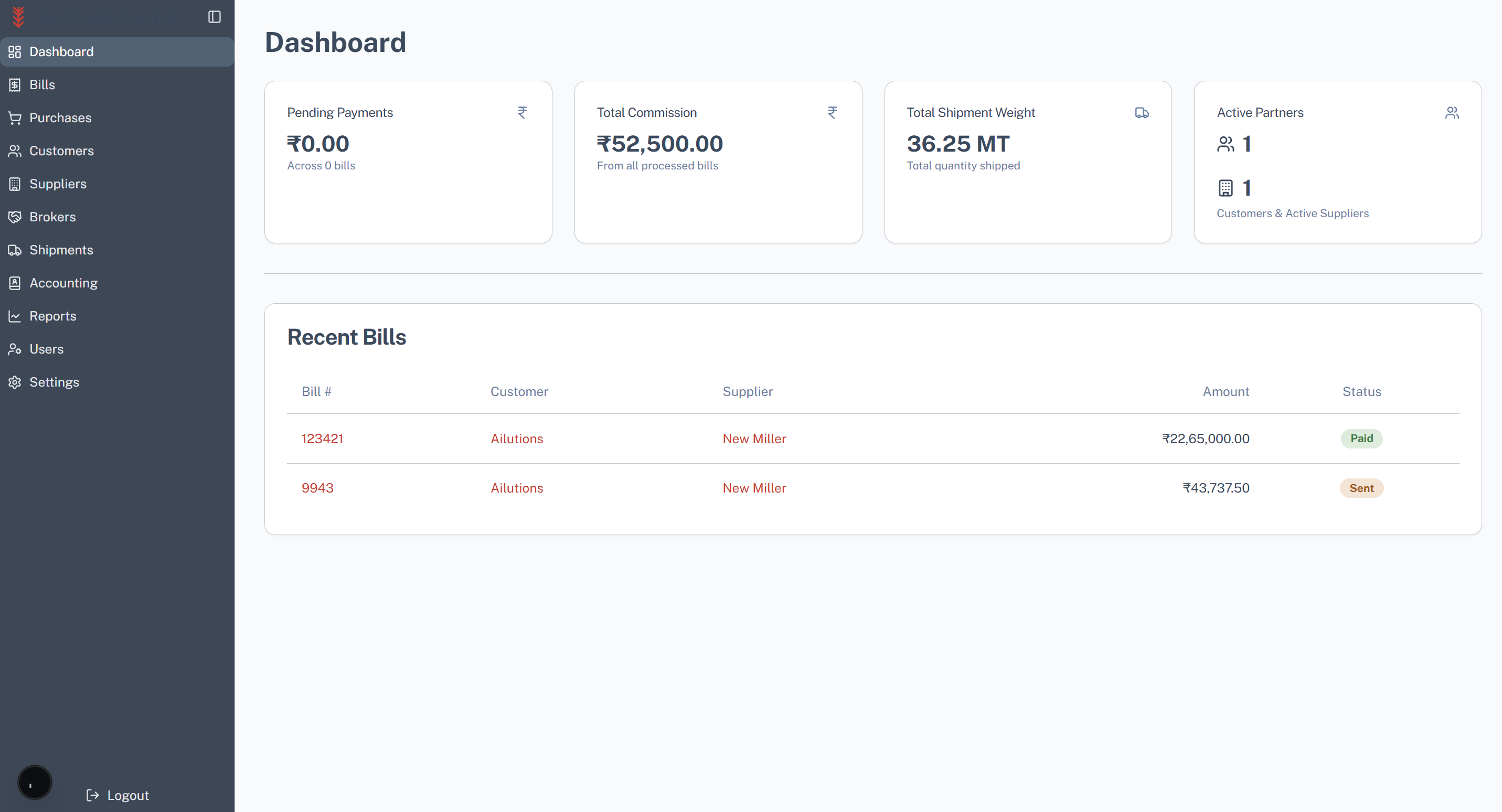Click the Supplier column header
The height and width of the screenshot is (812, 1502).
coord(748,392)
